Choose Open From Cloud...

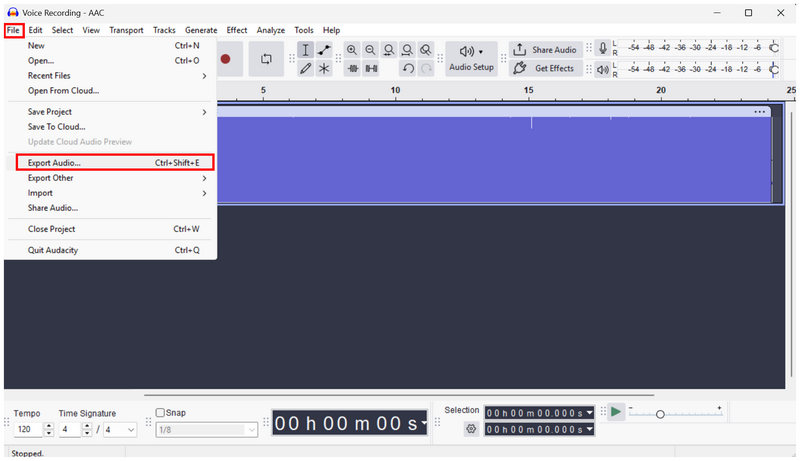pyautogui.click(x=110, y=90)
